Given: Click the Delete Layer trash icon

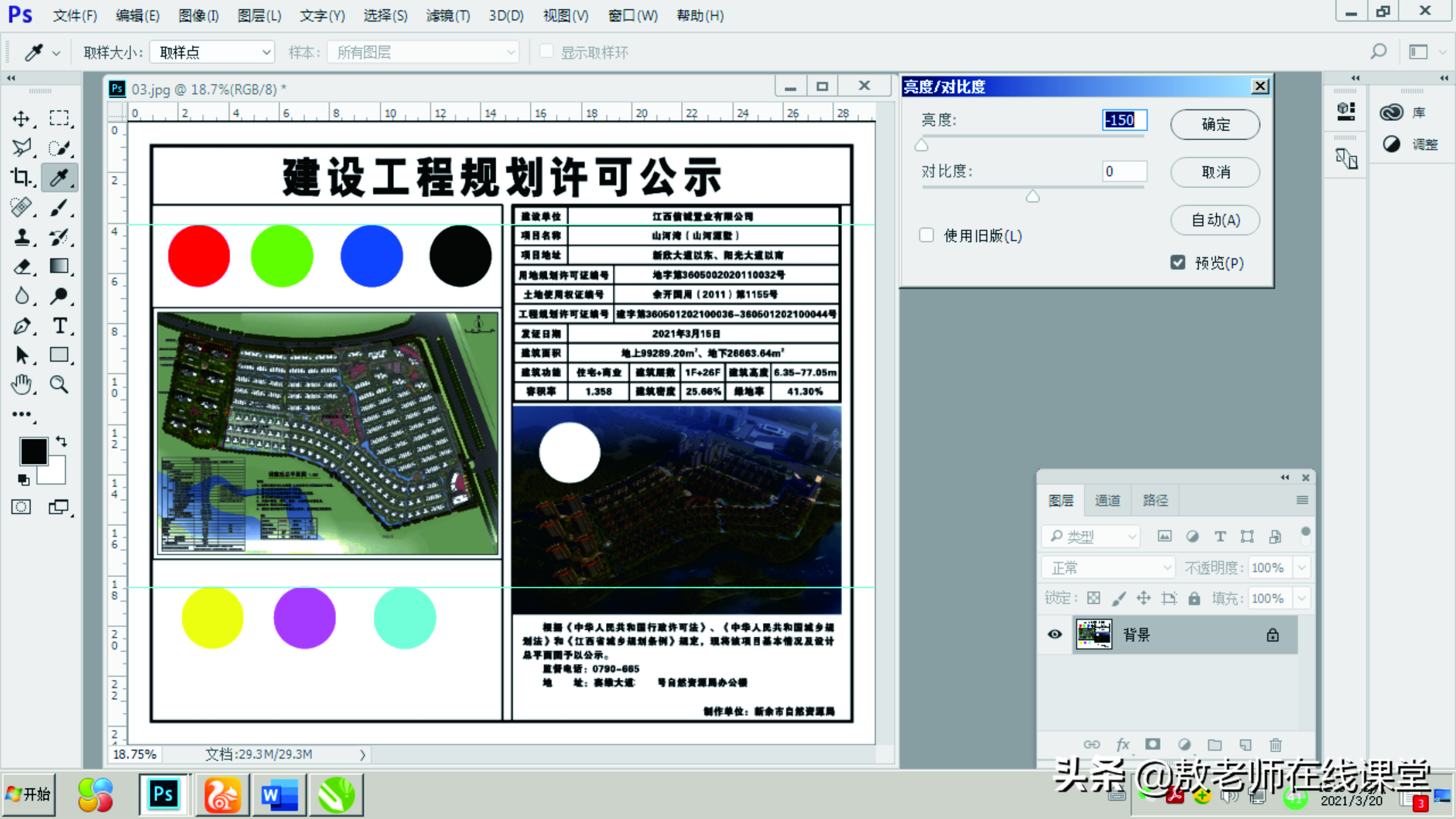Looking at the screenshot, I should coord(1276,745).
